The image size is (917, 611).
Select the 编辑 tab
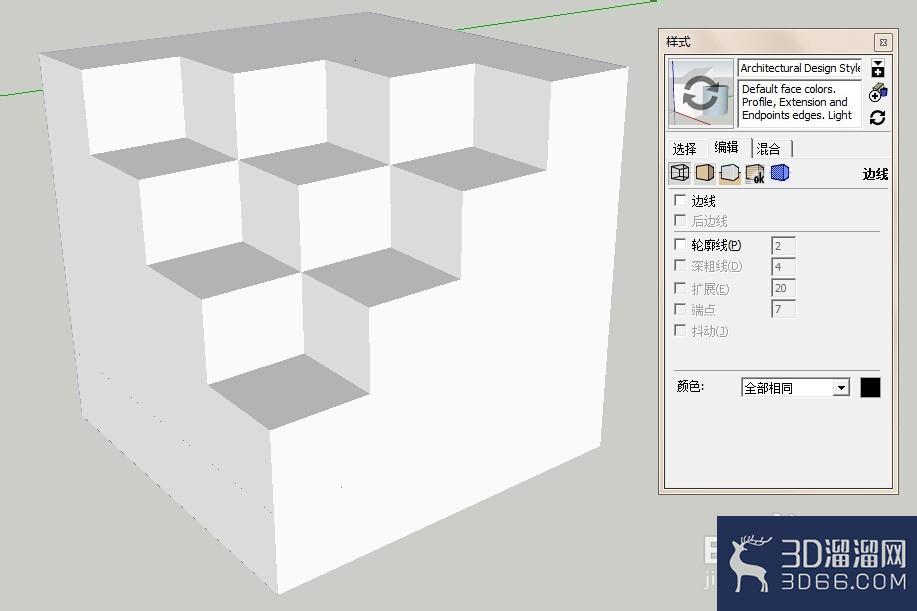[726, 147]
